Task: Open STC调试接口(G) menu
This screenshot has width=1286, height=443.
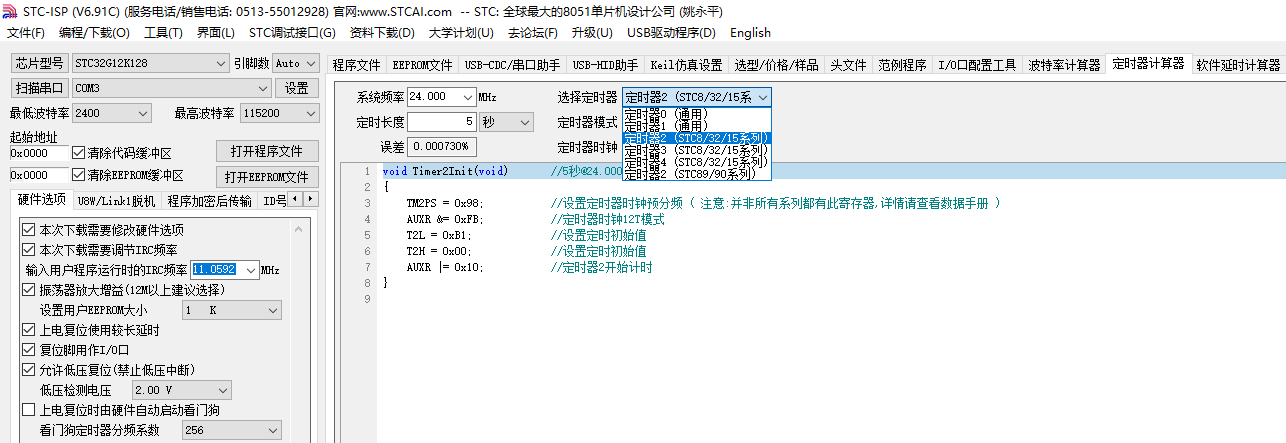Action: click(292, 33)
